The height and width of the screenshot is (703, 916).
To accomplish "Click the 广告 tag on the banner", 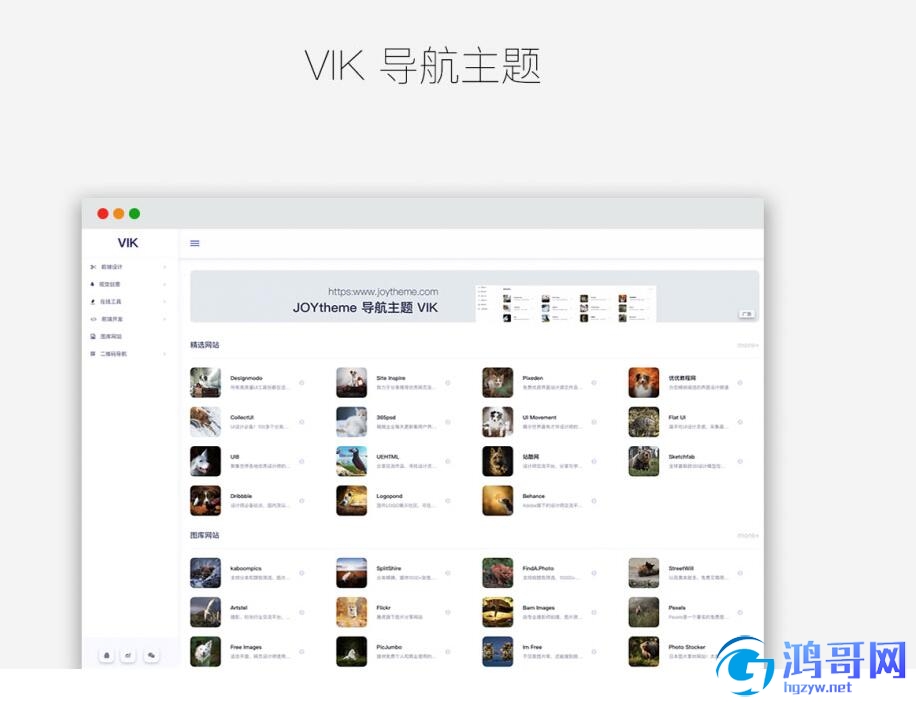I will pyautogui.click(x=747, y=314).
